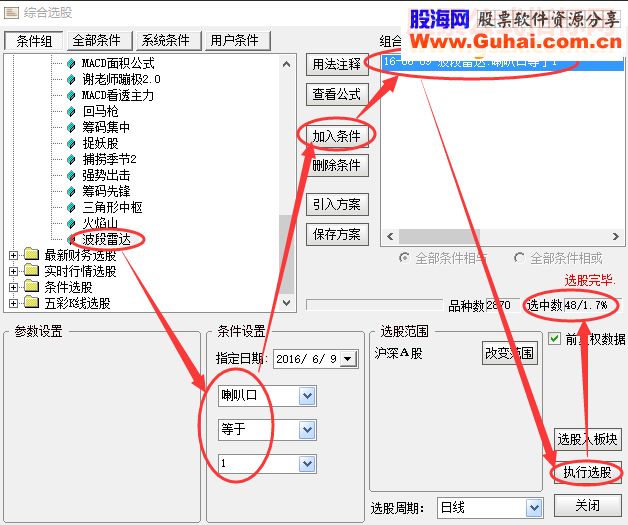Click the 删除条件 button
Viewport: 628px width, 525px height.
point(337,165)
